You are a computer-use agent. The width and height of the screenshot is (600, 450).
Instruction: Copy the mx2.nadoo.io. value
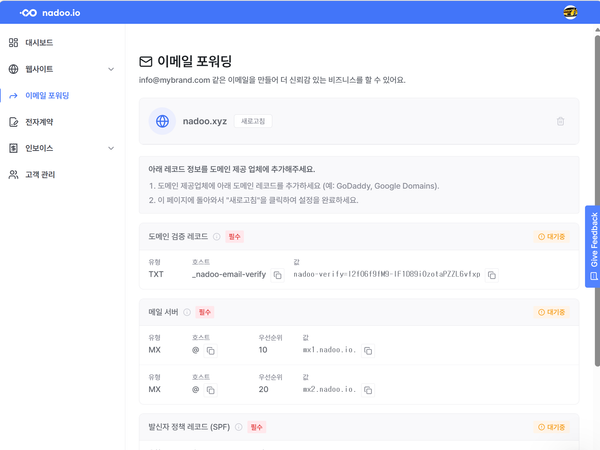tap(368, 390)
